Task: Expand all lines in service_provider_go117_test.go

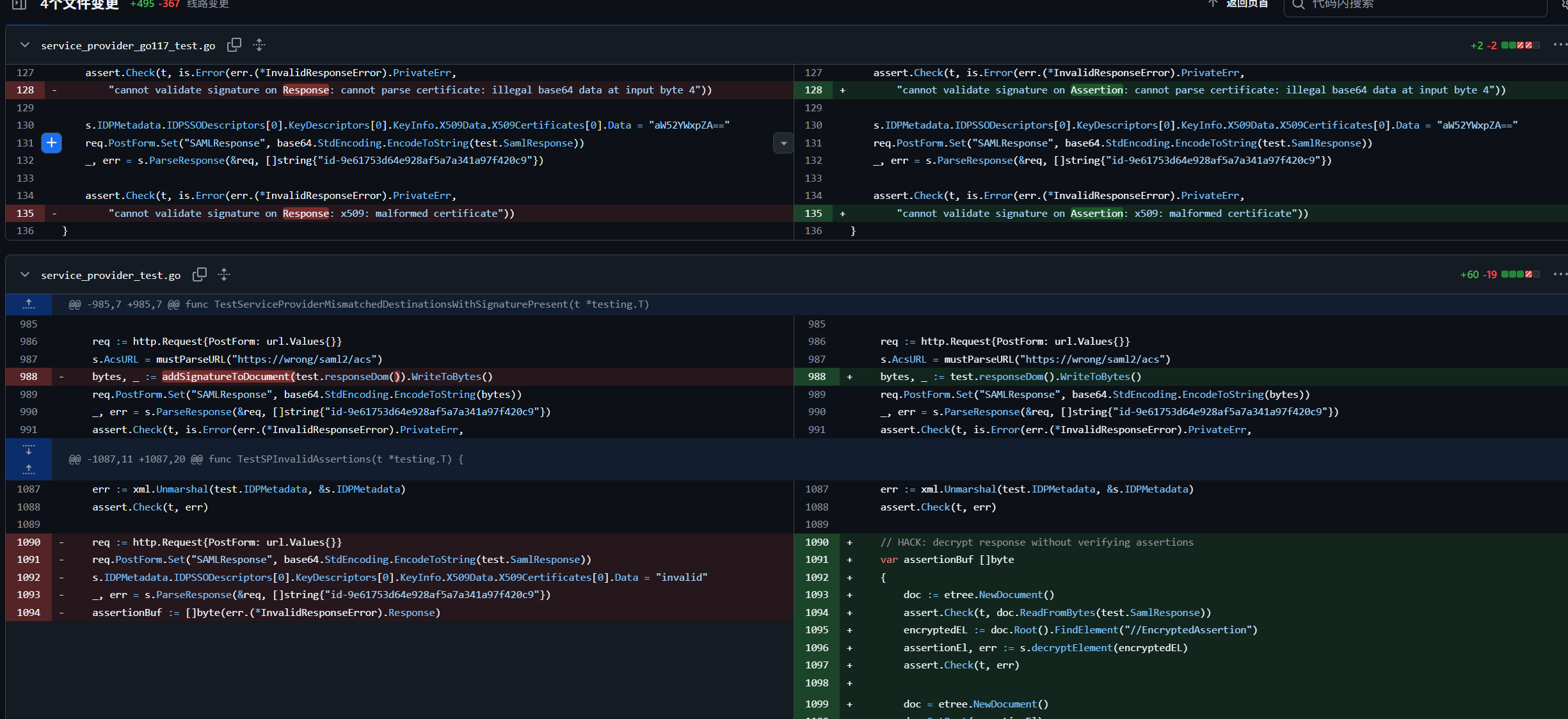Action: point(259,45)
